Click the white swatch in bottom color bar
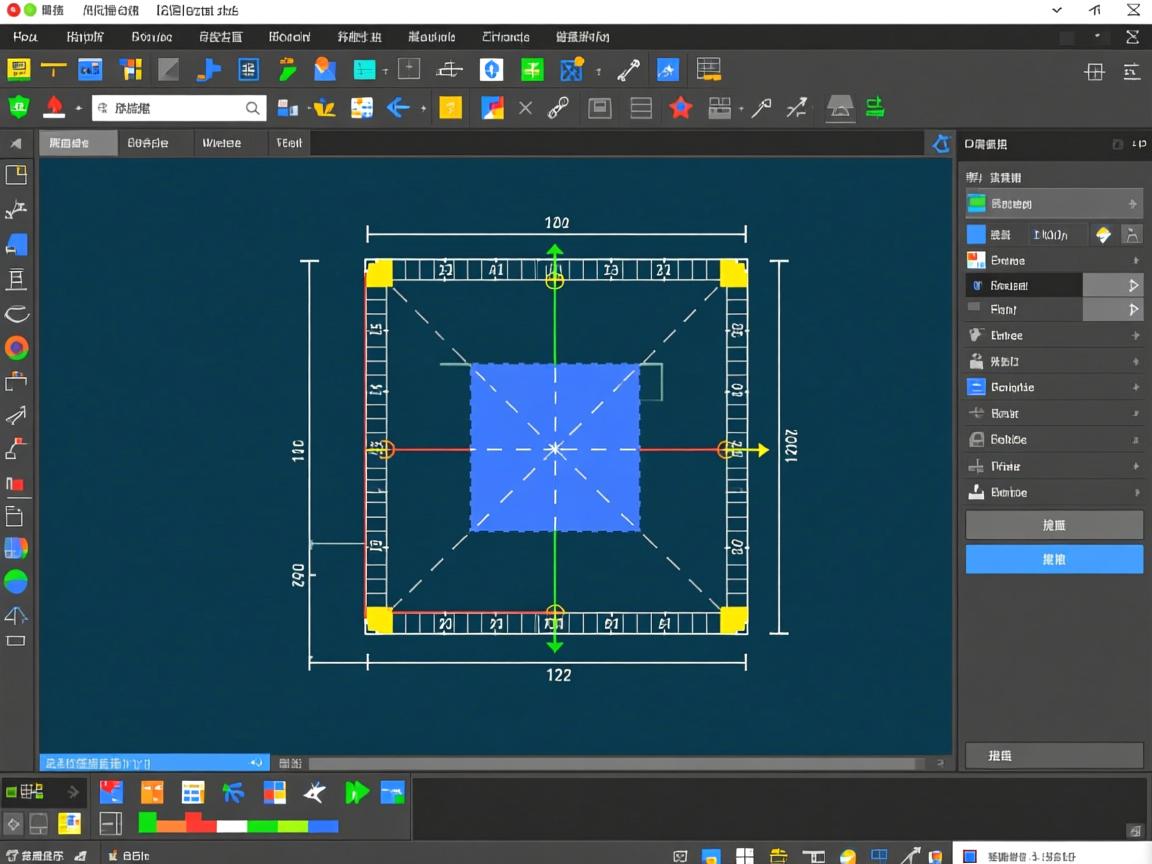1152x864 pixels. pyautogui.click(x=231, y=826)
